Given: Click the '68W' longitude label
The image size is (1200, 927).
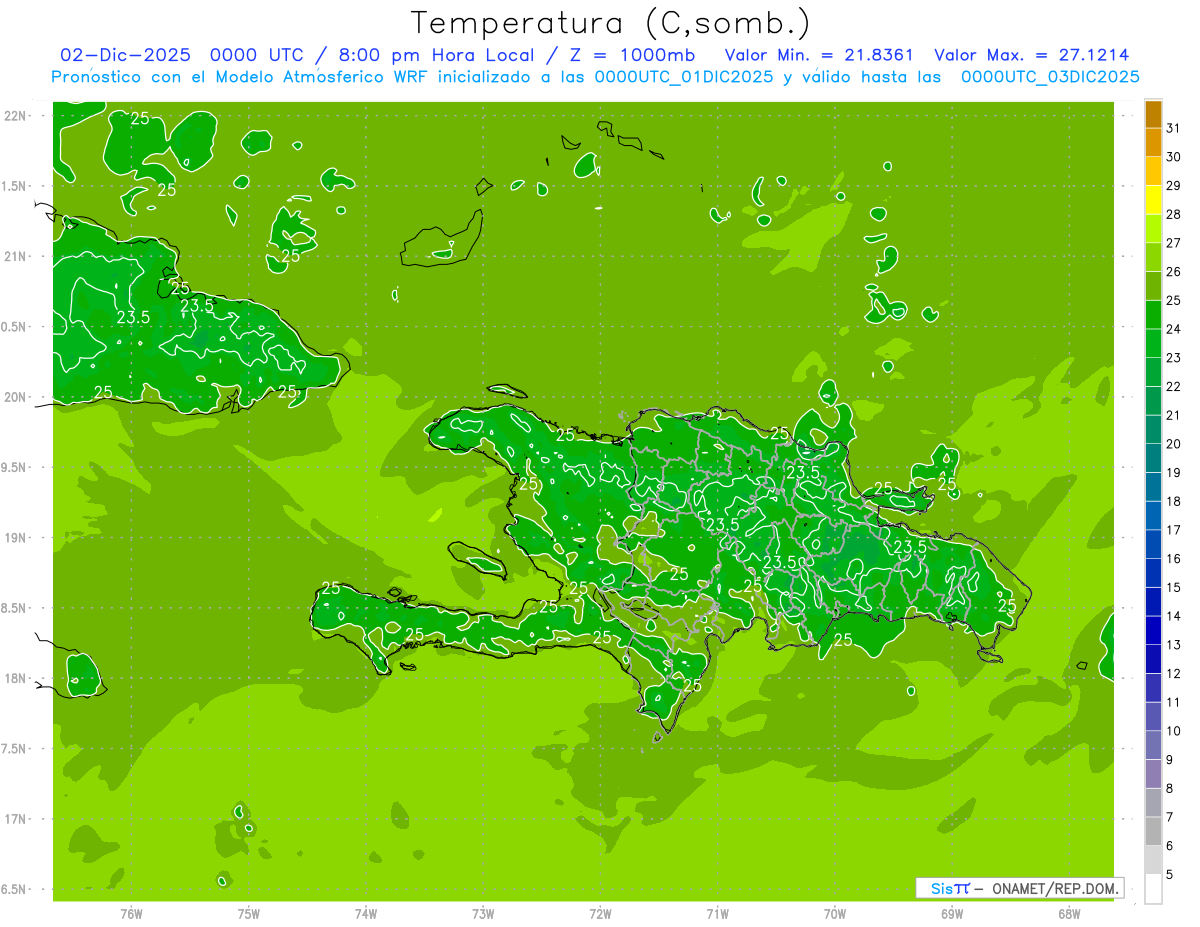Looking at the screenshot, I should click(x=1069, y=913).
